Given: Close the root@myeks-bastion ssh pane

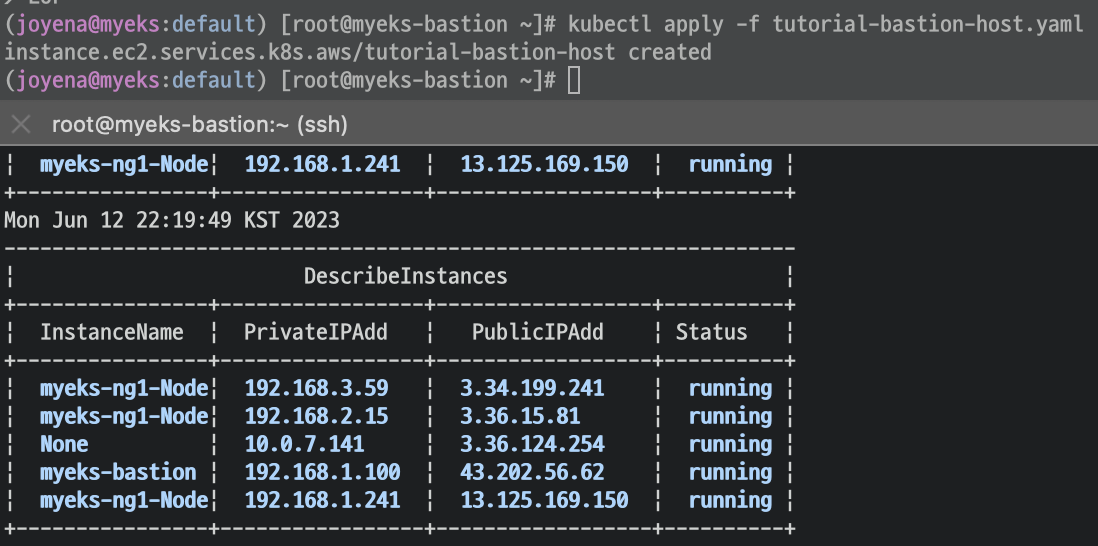Looking at the screenshot, I should click(20, 125).
